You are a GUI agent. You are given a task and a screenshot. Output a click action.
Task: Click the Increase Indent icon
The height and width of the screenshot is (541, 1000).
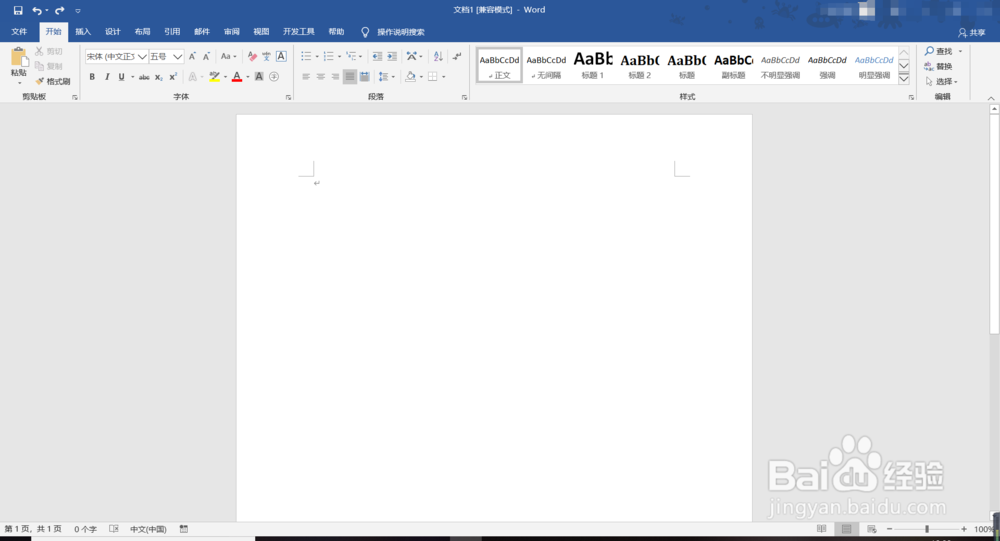(x=392, y=57)
